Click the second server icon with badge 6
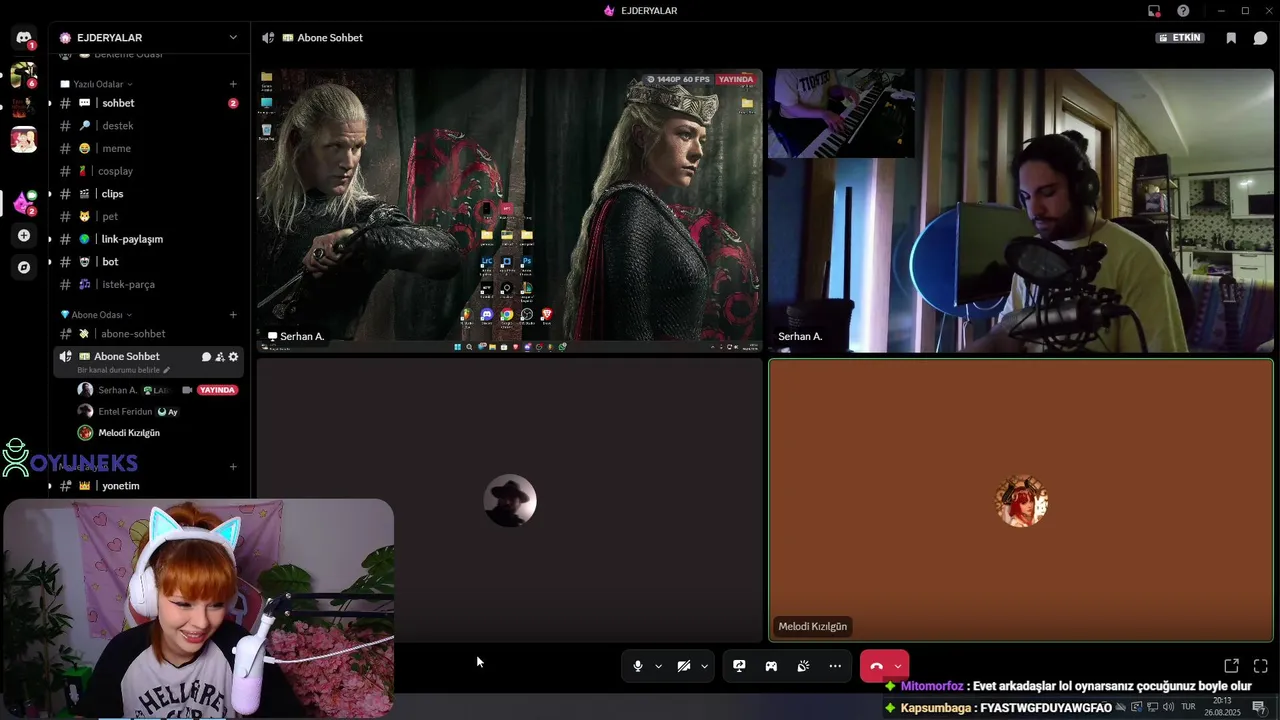Image resolution: width=1280 pixels, height=720 pixels. click(24, 75)
